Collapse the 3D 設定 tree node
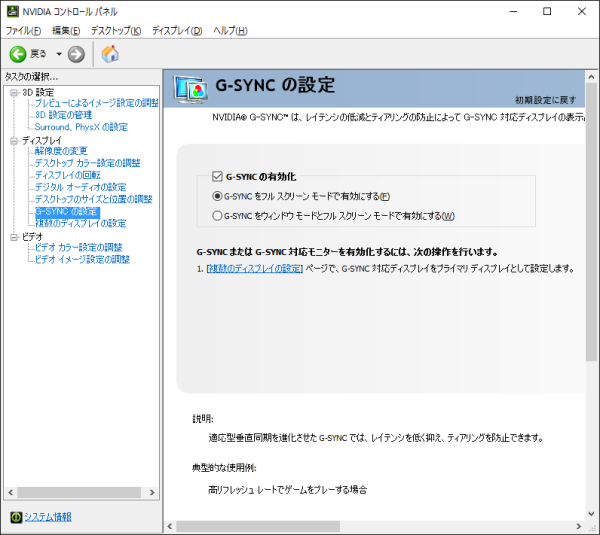This screenshot has height=535, width=600. (14, 93)
